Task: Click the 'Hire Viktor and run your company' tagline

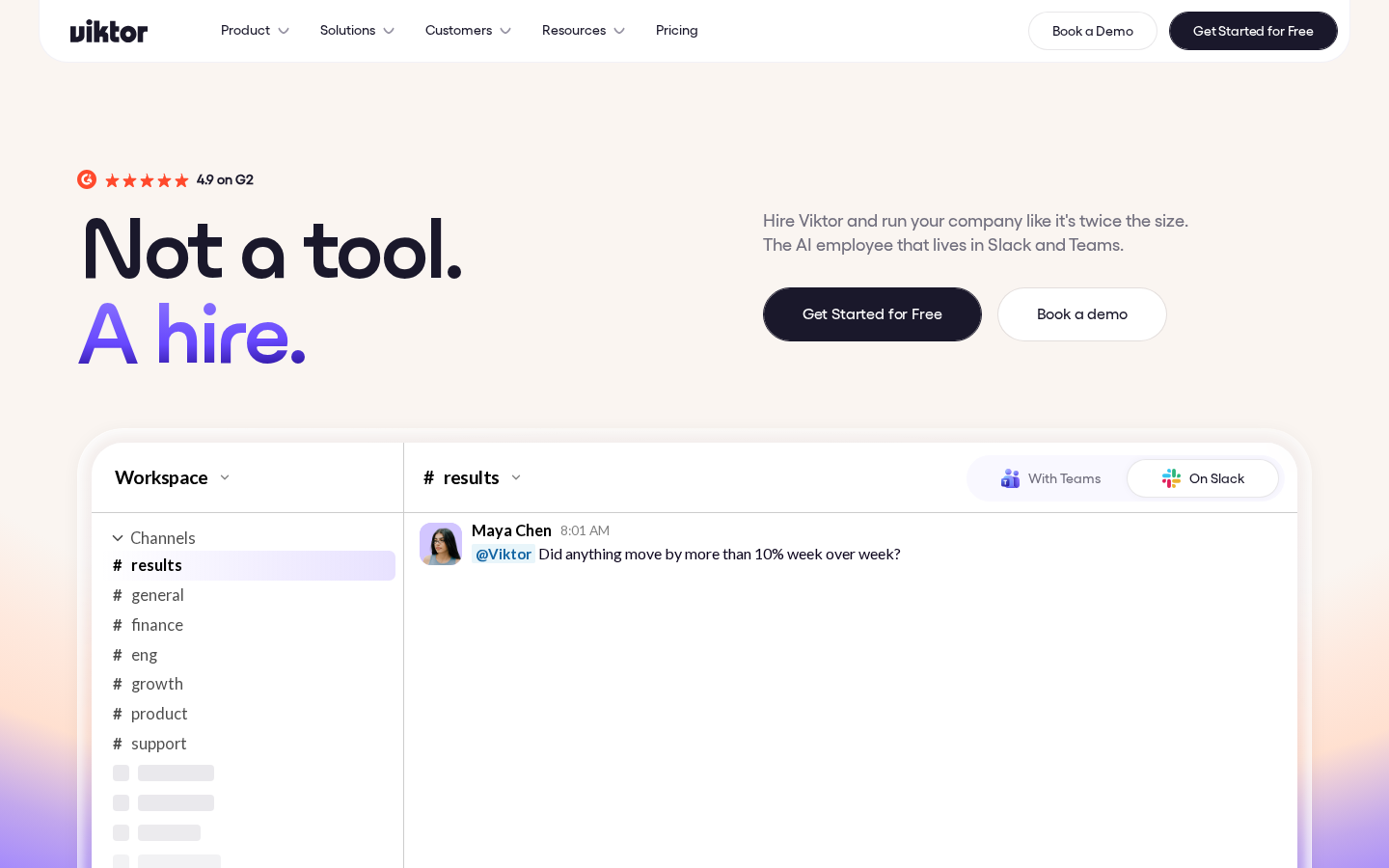Action: 975,232
